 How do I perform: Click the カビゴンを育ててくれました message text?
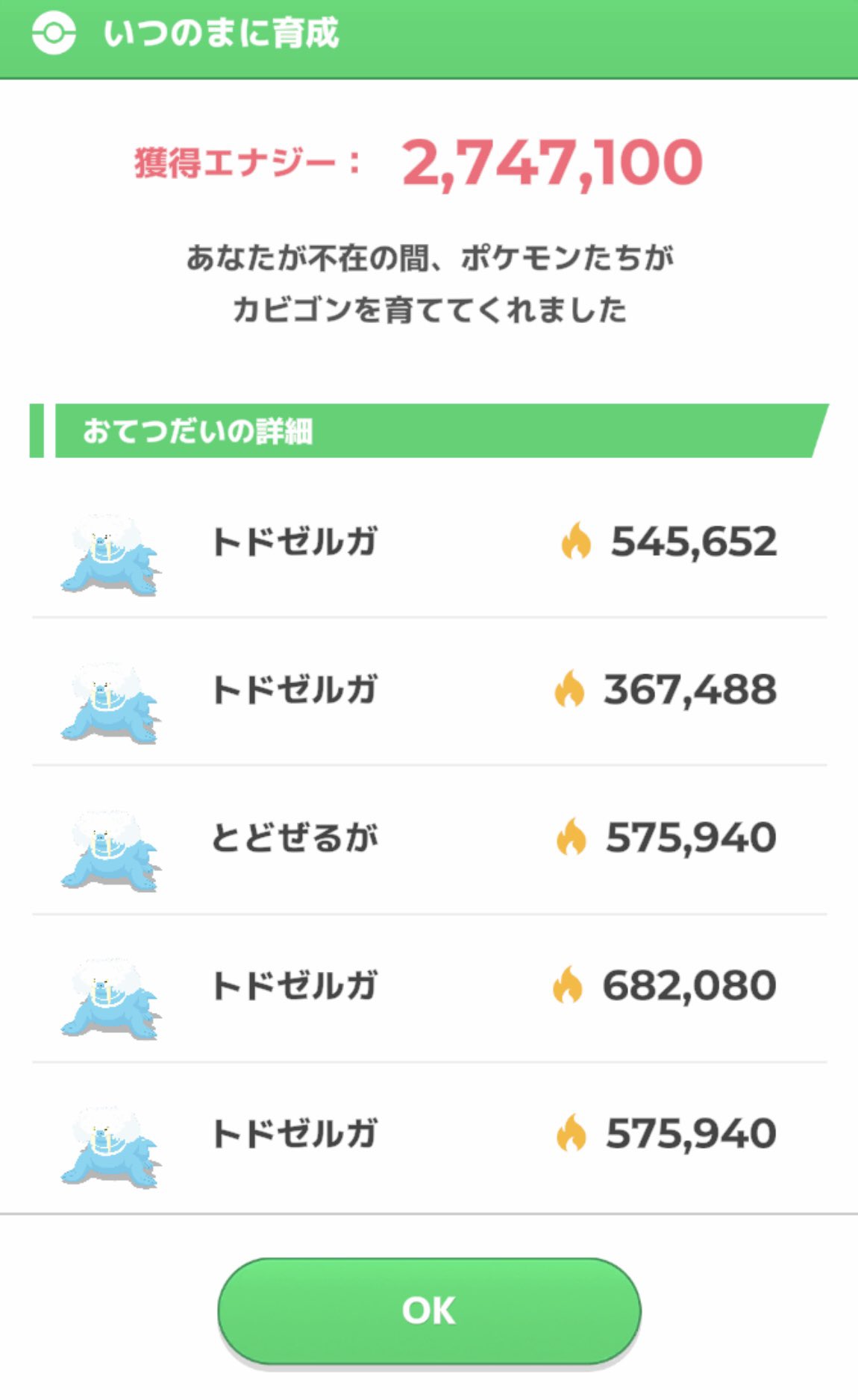click(429, 310)
